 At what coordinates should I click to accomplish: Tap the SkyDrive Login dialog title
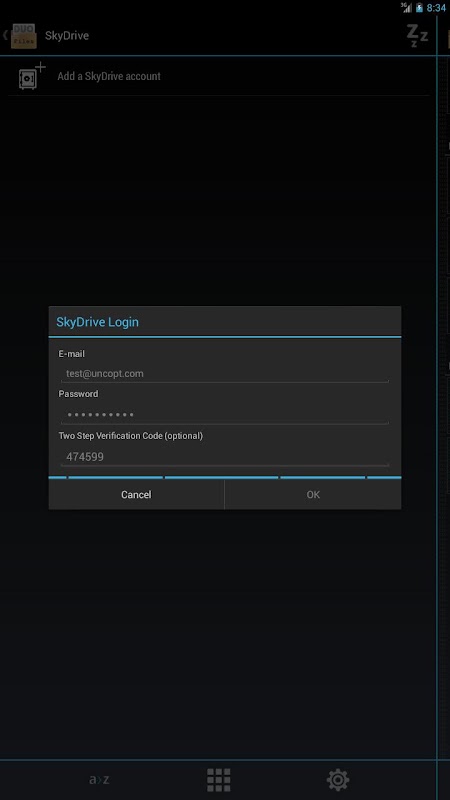[97, 322]
